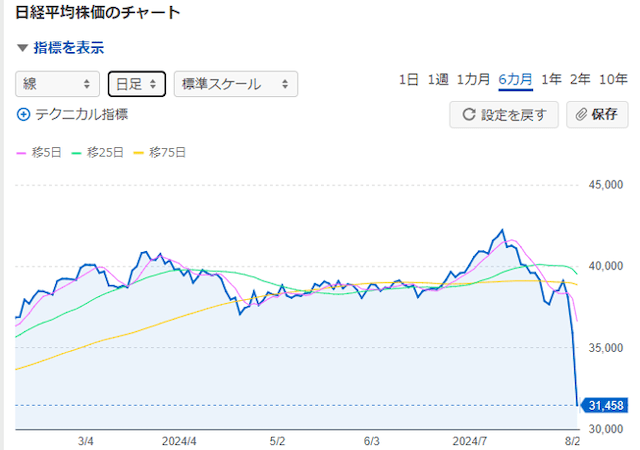
Task: Select the 1年 range tab
Action: (551, 79)
